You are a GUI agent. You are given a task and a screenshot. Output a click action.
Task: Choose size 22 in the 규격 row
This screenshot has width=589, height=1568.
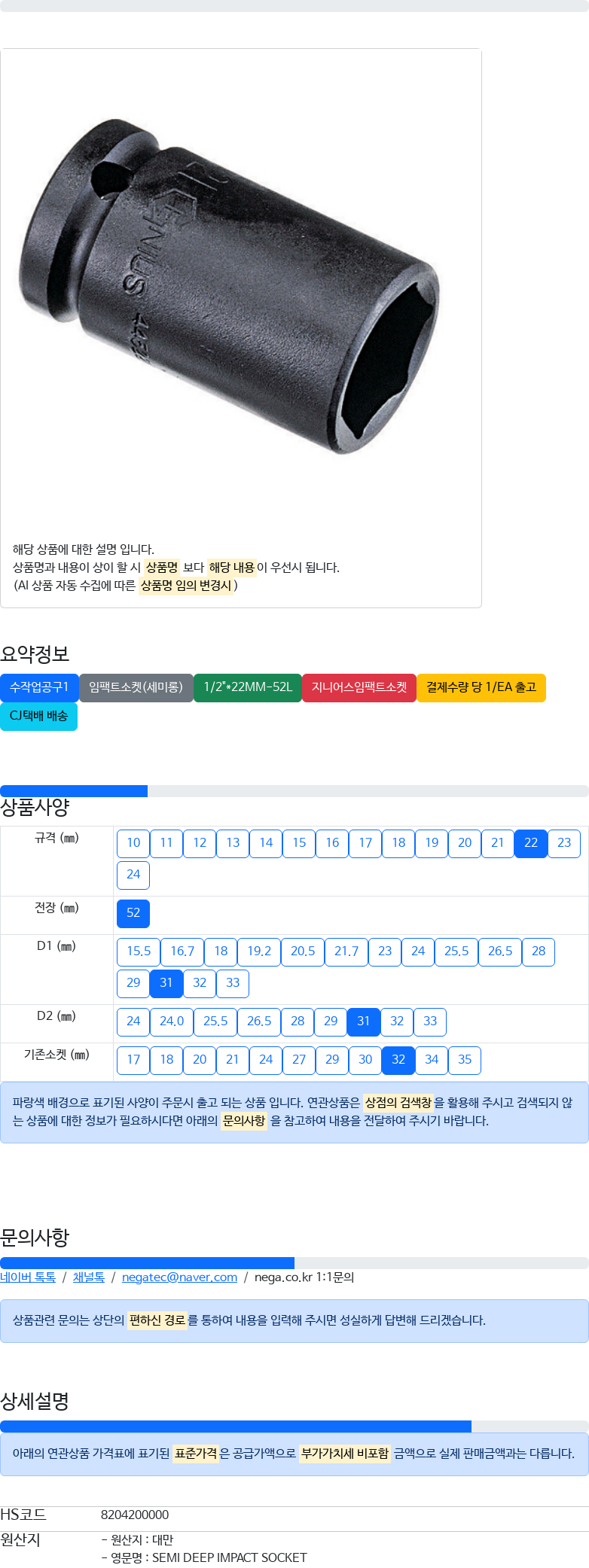(531, 843)
